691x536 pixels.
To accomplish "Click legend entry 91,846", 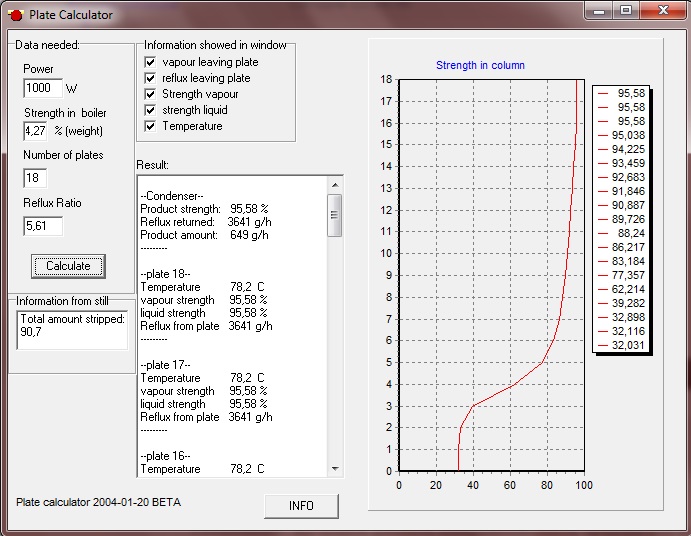I will click(621, 191).
